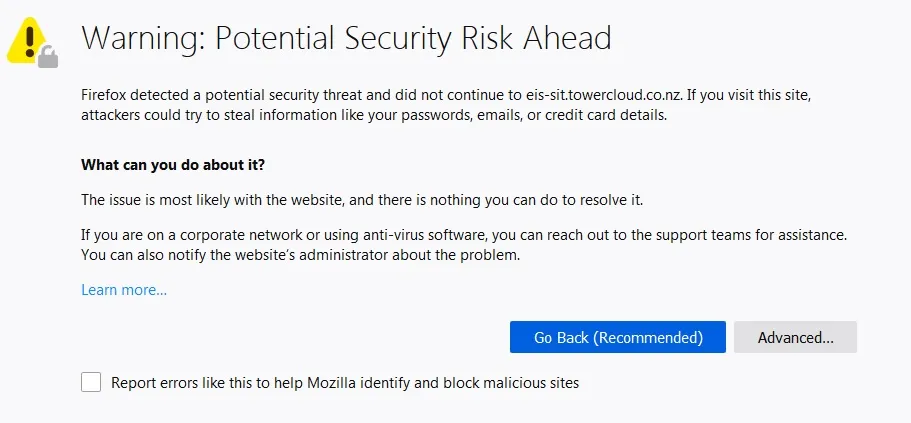Open the Learn more... link

(124, 290)
